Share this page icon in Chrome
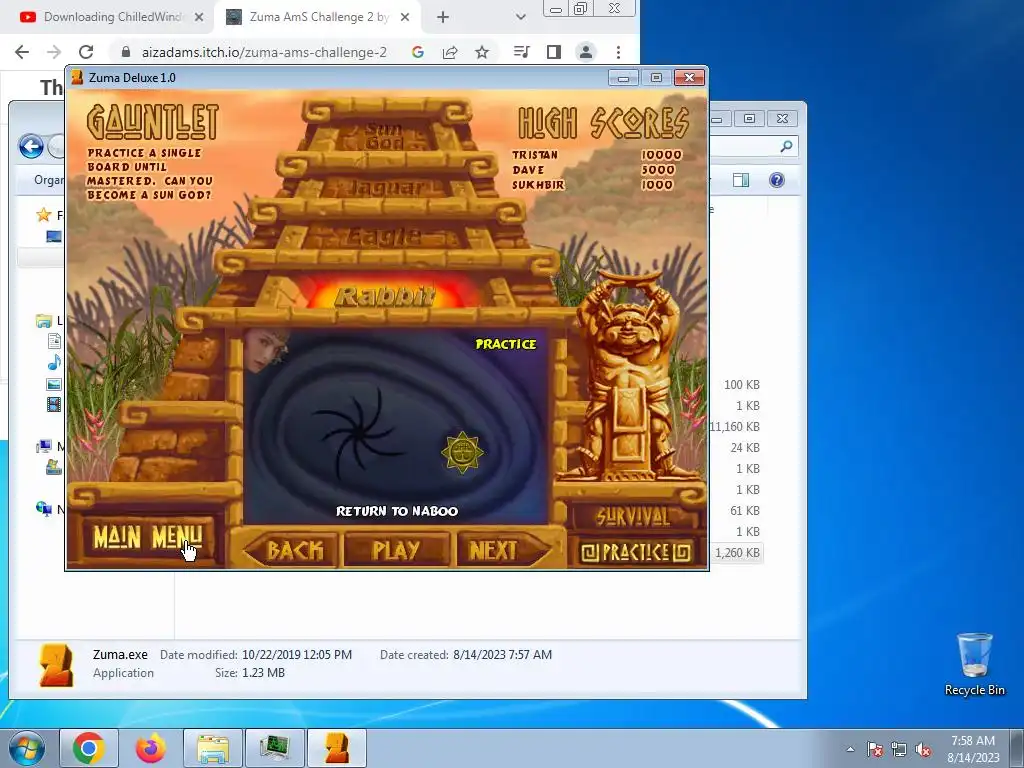This screenshot has height=768, width=1024. coord(450,52)
